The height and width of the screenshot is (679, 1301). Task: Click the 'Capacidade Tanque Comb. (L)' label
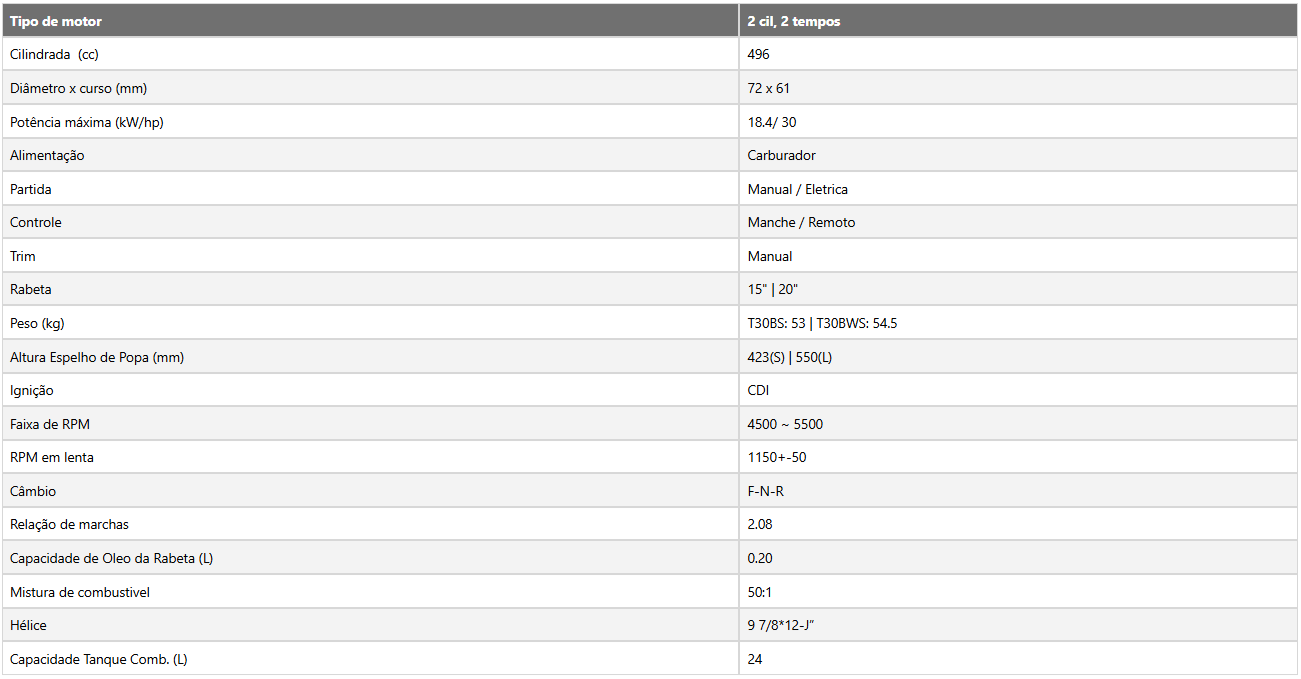click(x=98, y=659)
